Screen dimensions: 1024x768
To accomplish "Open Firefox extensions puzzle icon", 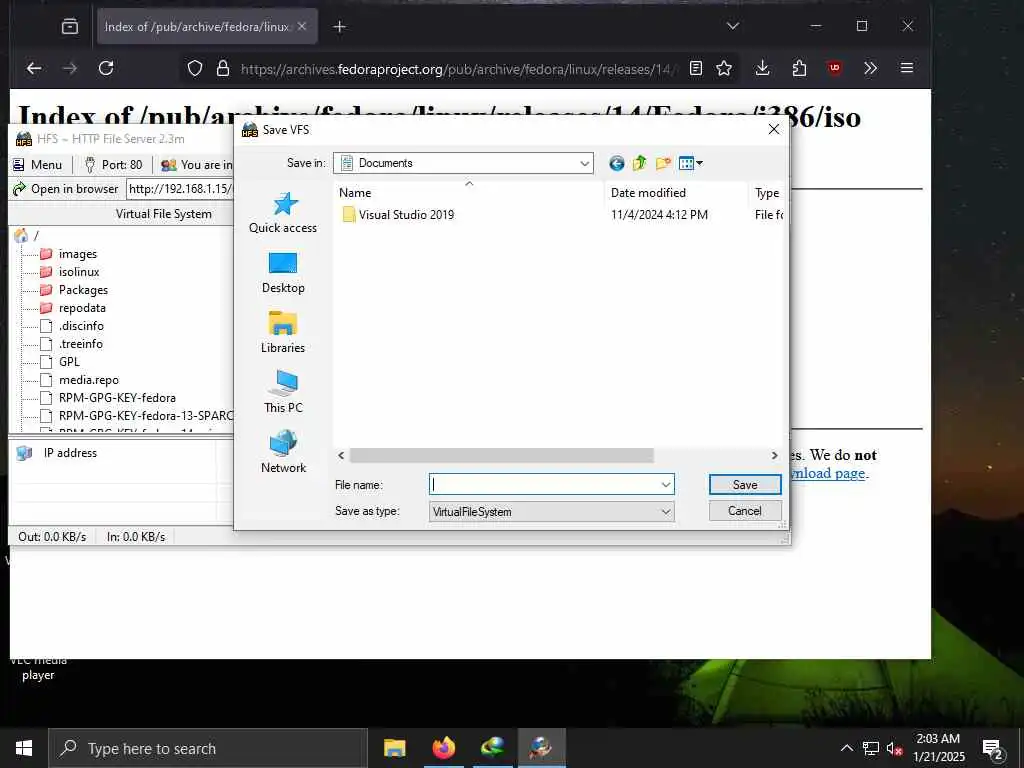I will (x=799, y=68).
